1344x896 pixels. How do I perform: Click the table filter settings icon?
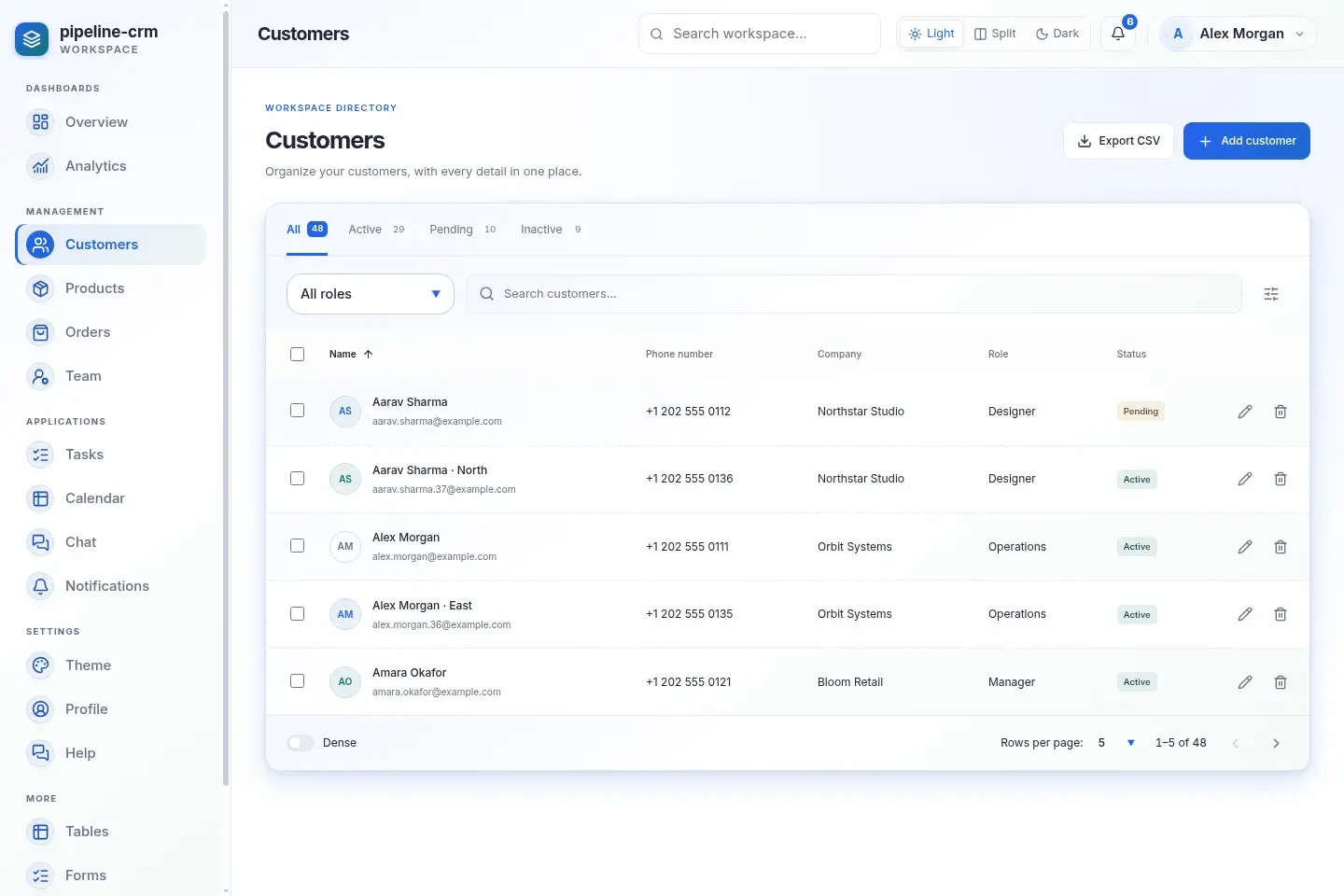pos(1271,294)
